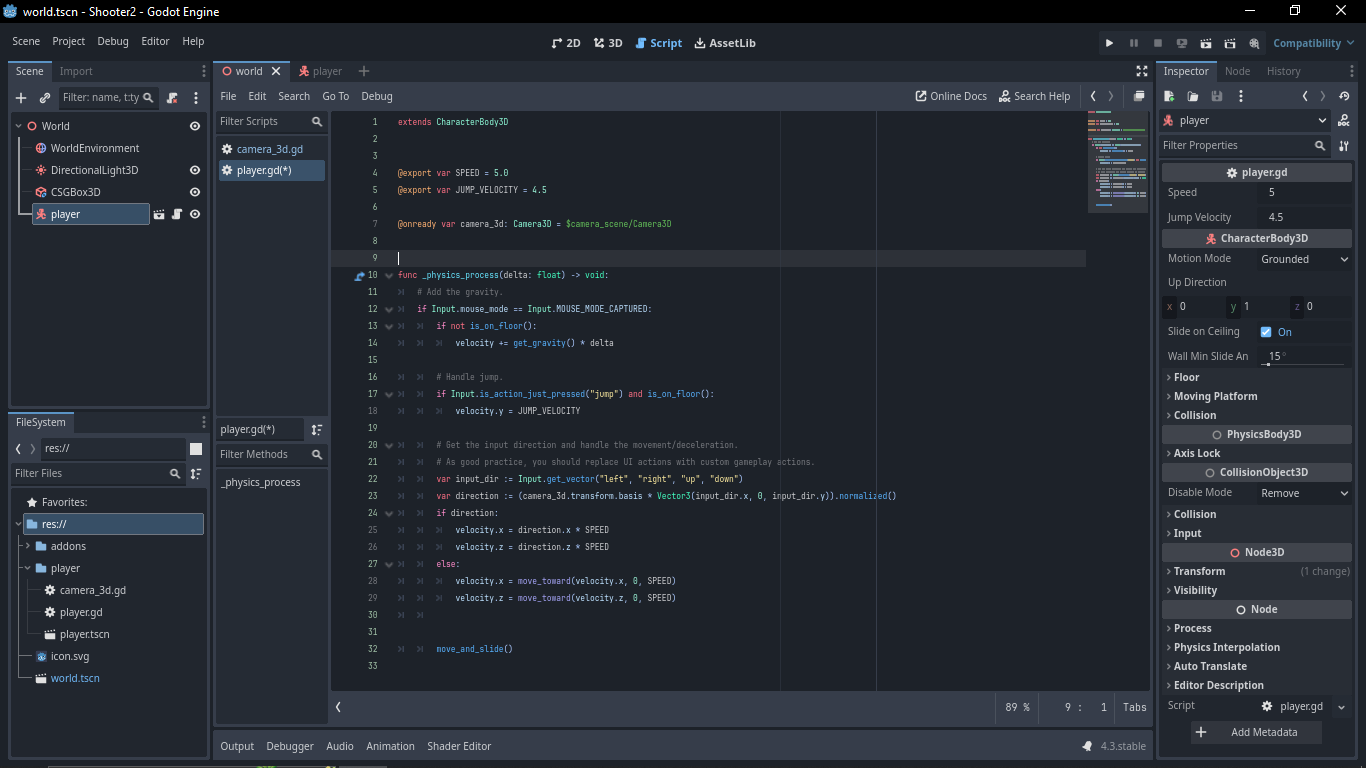Toggle player node visibility eye
This screenshot has height=768, width=1366.
[195, 214]
